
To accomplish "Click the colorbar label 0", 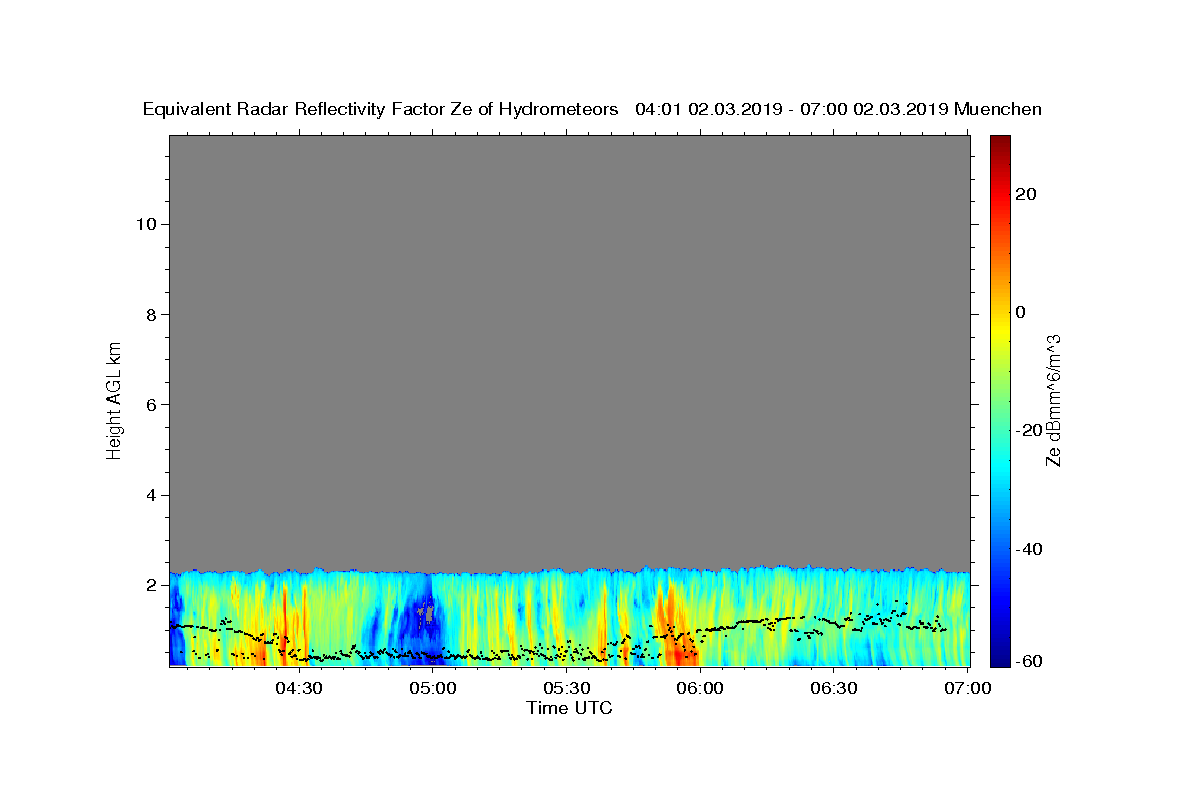I will click(x=1020, y=312).
